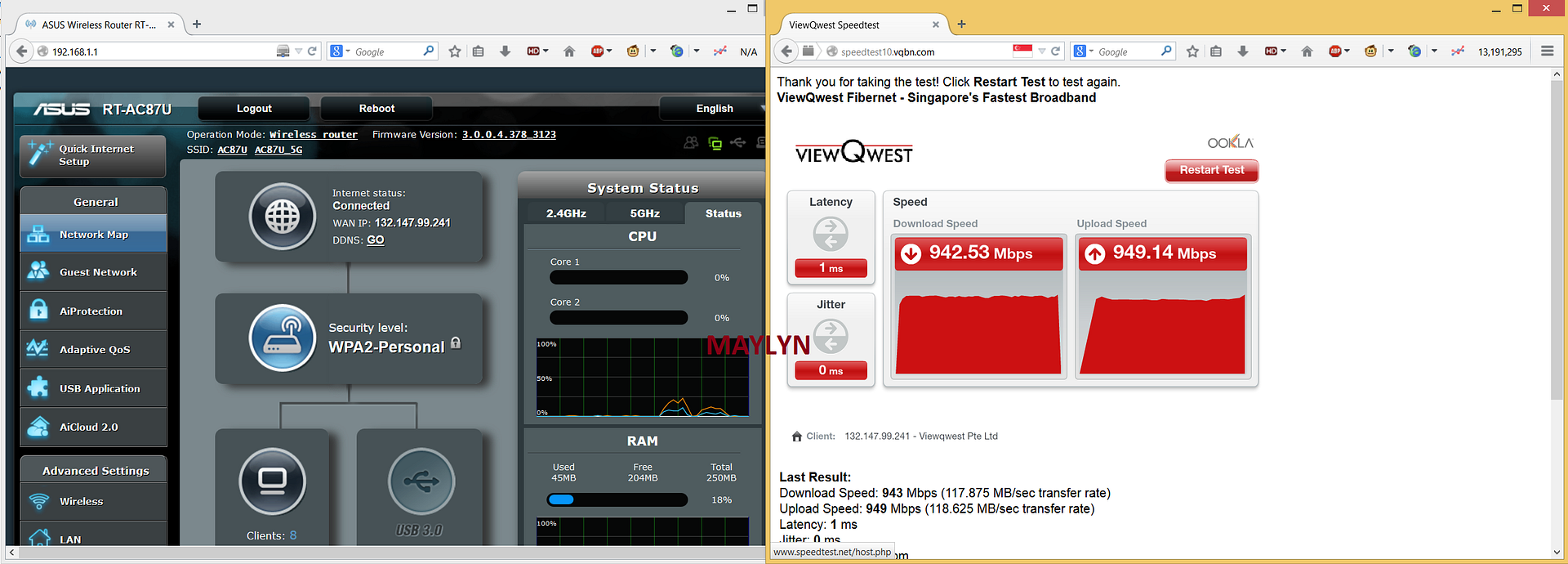Click the wireless router security icon
This screenshot has width=1568, height=564.
[283, 338]
